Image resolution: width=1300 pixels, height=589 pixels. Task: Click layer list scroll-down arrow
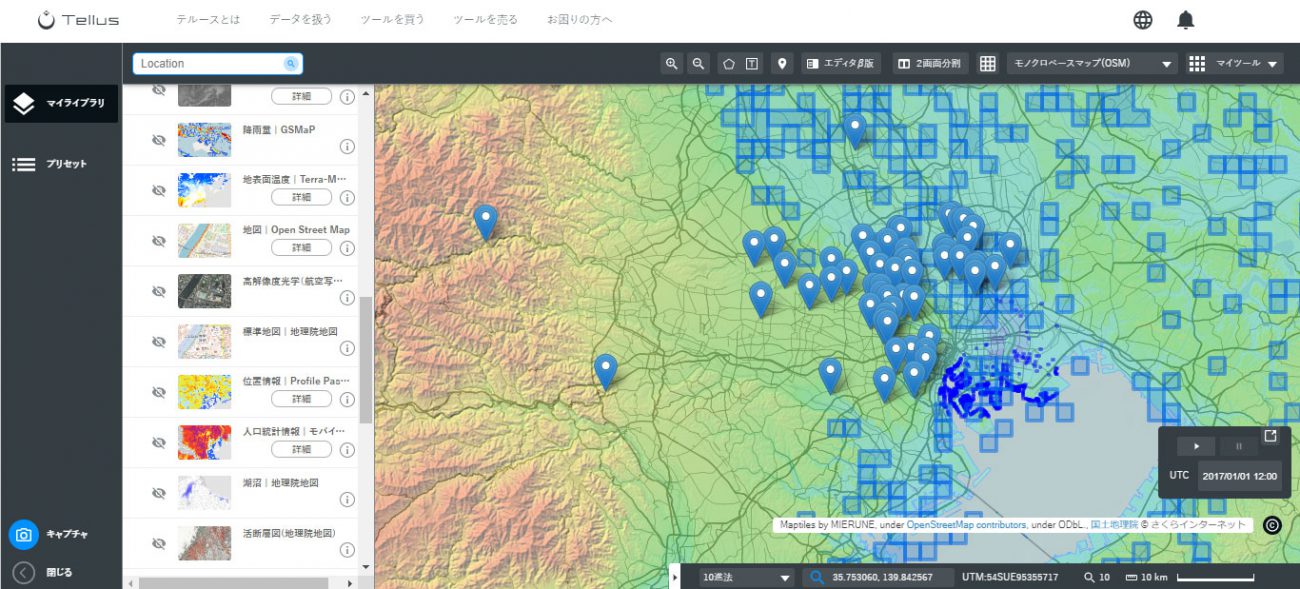(x=365, y=566)
